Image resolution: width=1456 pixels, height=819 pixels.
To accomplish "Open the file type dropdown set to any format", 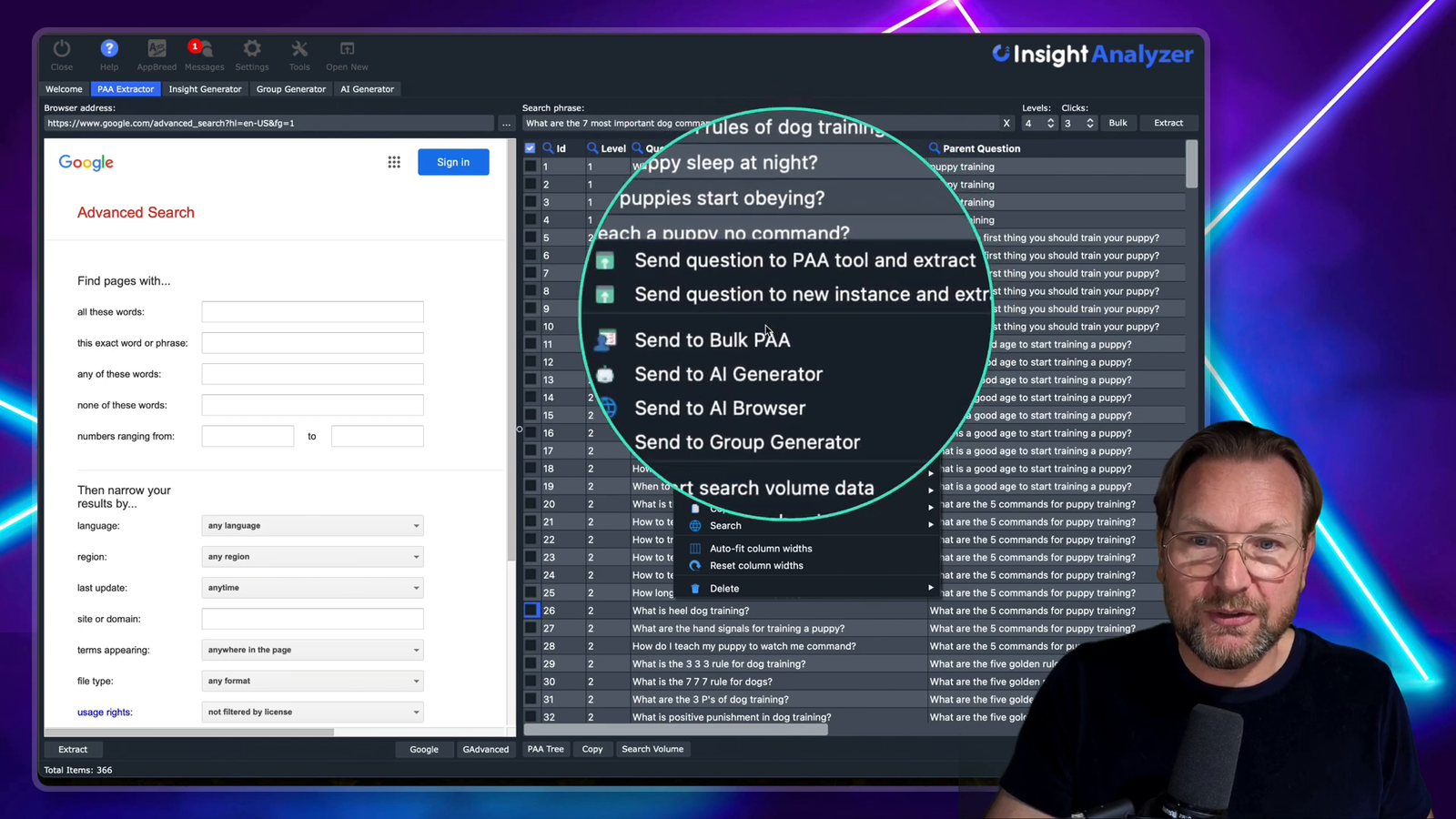I will point(312,681).
